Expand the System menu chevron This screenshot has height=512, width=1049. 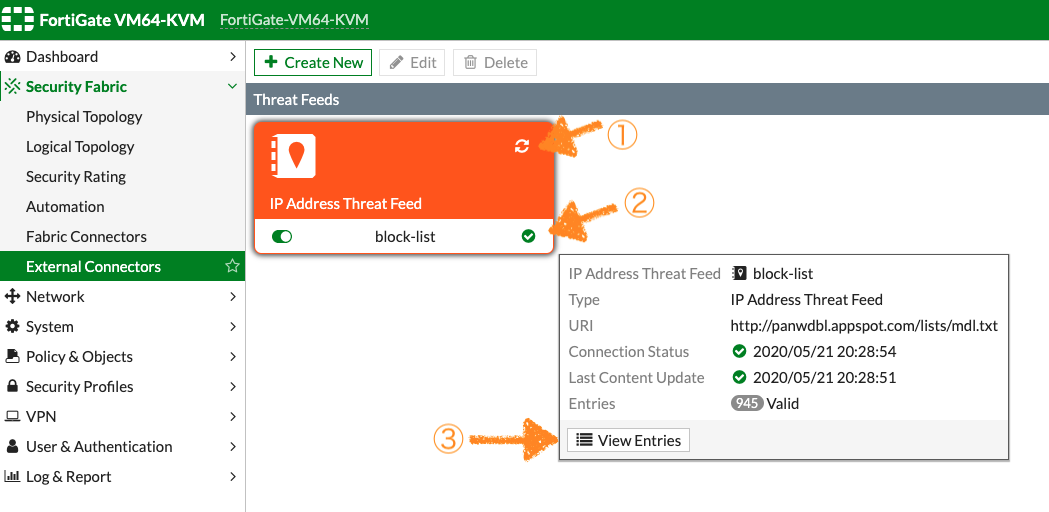(x=233, y=327)
